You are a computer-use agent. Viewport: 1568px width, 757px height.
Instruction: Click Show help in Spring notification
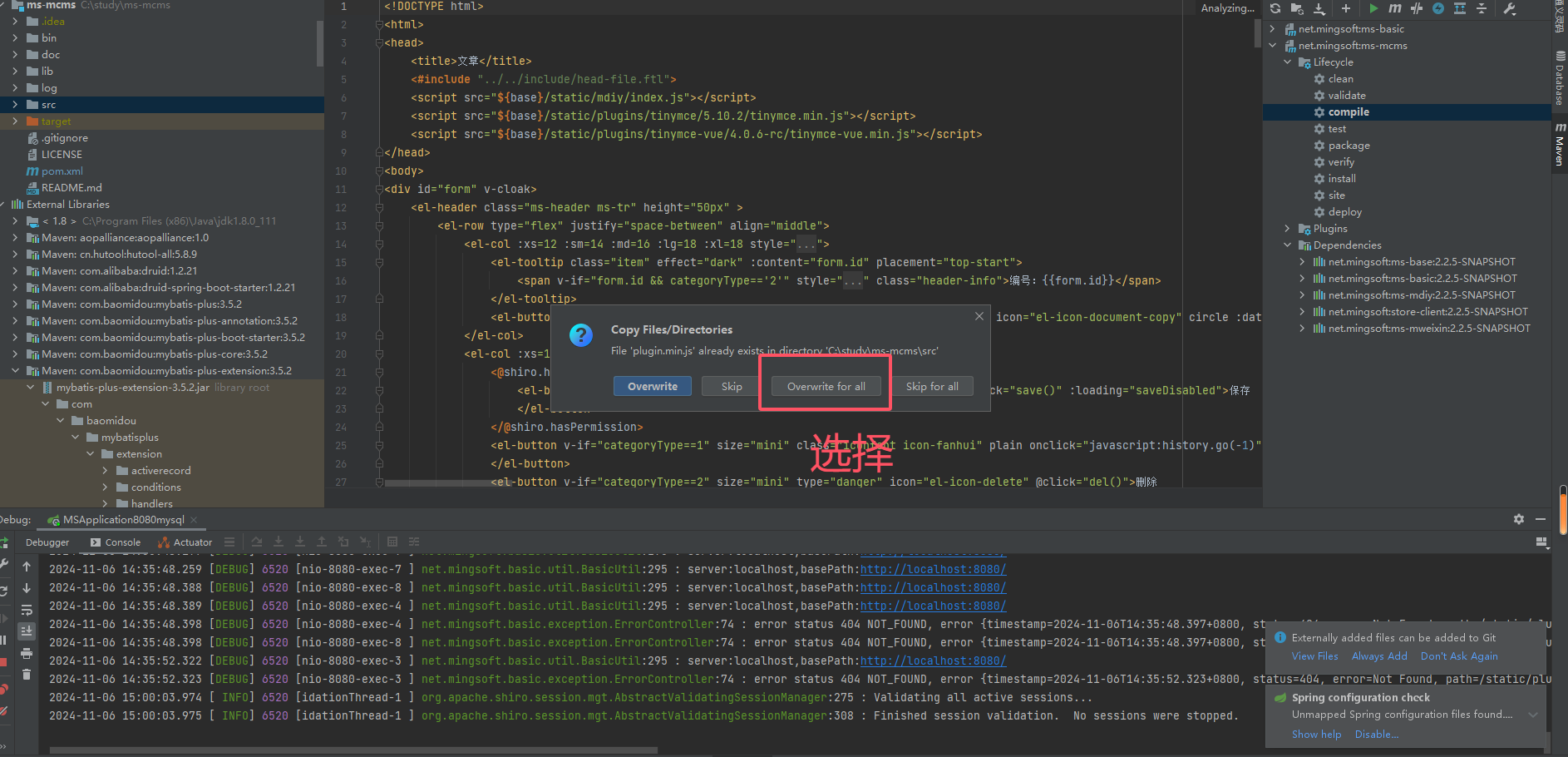pyautogui.click(x=1316, y=735)
